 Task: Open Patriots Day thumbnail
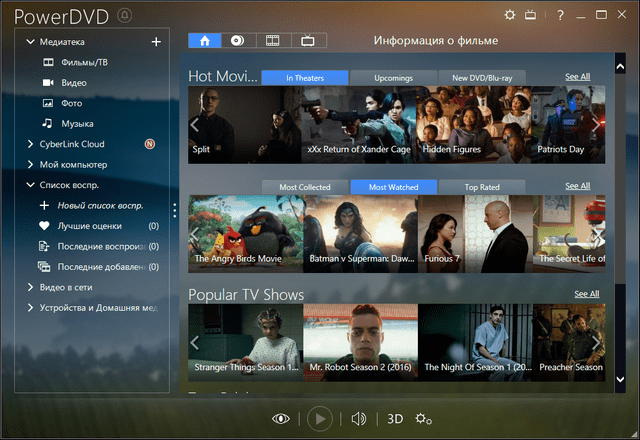tap(568, 125)
